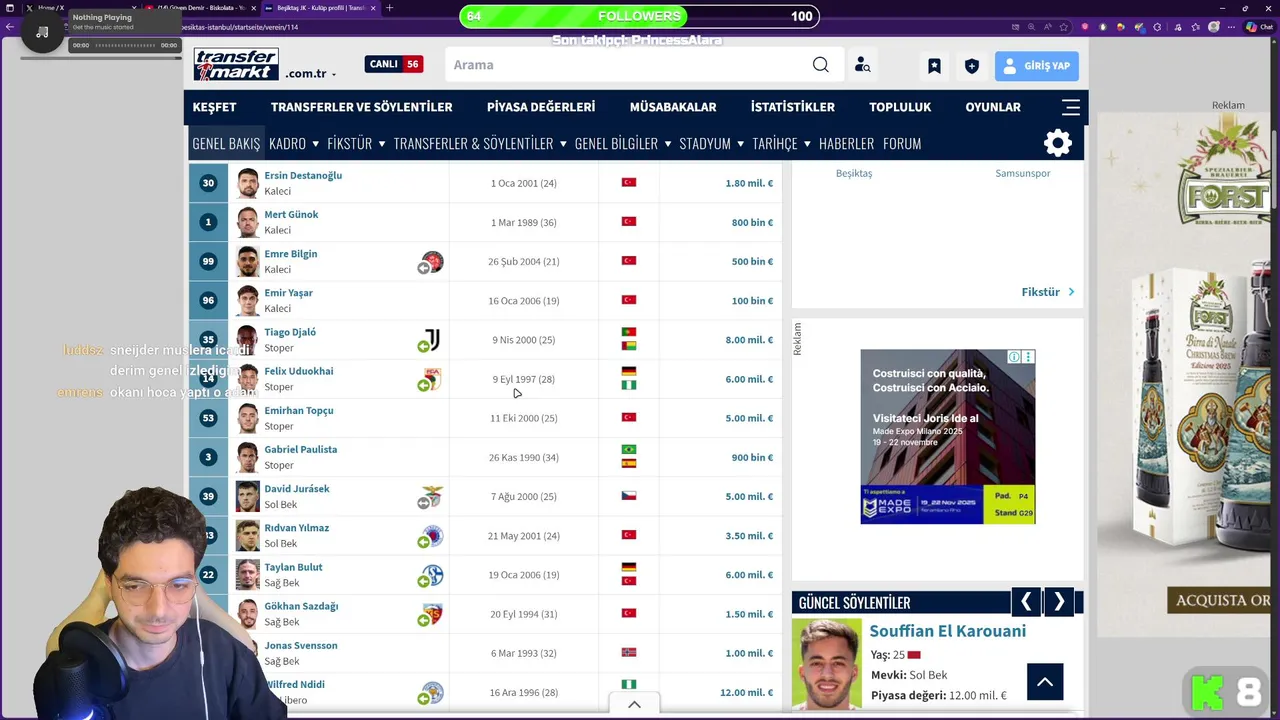1280x720 pixels.
Task: Open Mert Günok's player profile link
Action: (291, 214)
